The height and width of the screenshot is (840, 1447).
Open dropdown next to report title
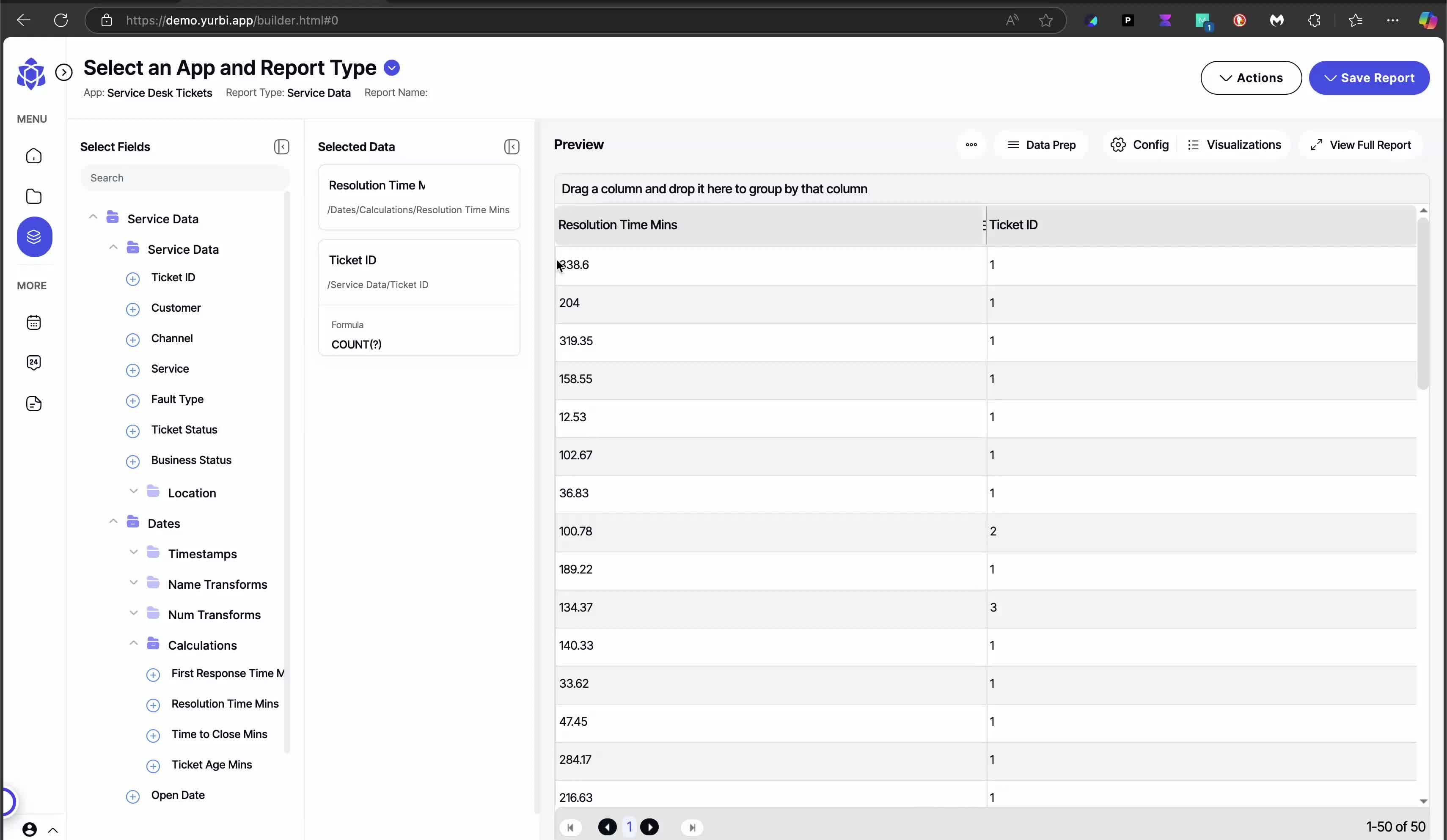pos(392,68)
